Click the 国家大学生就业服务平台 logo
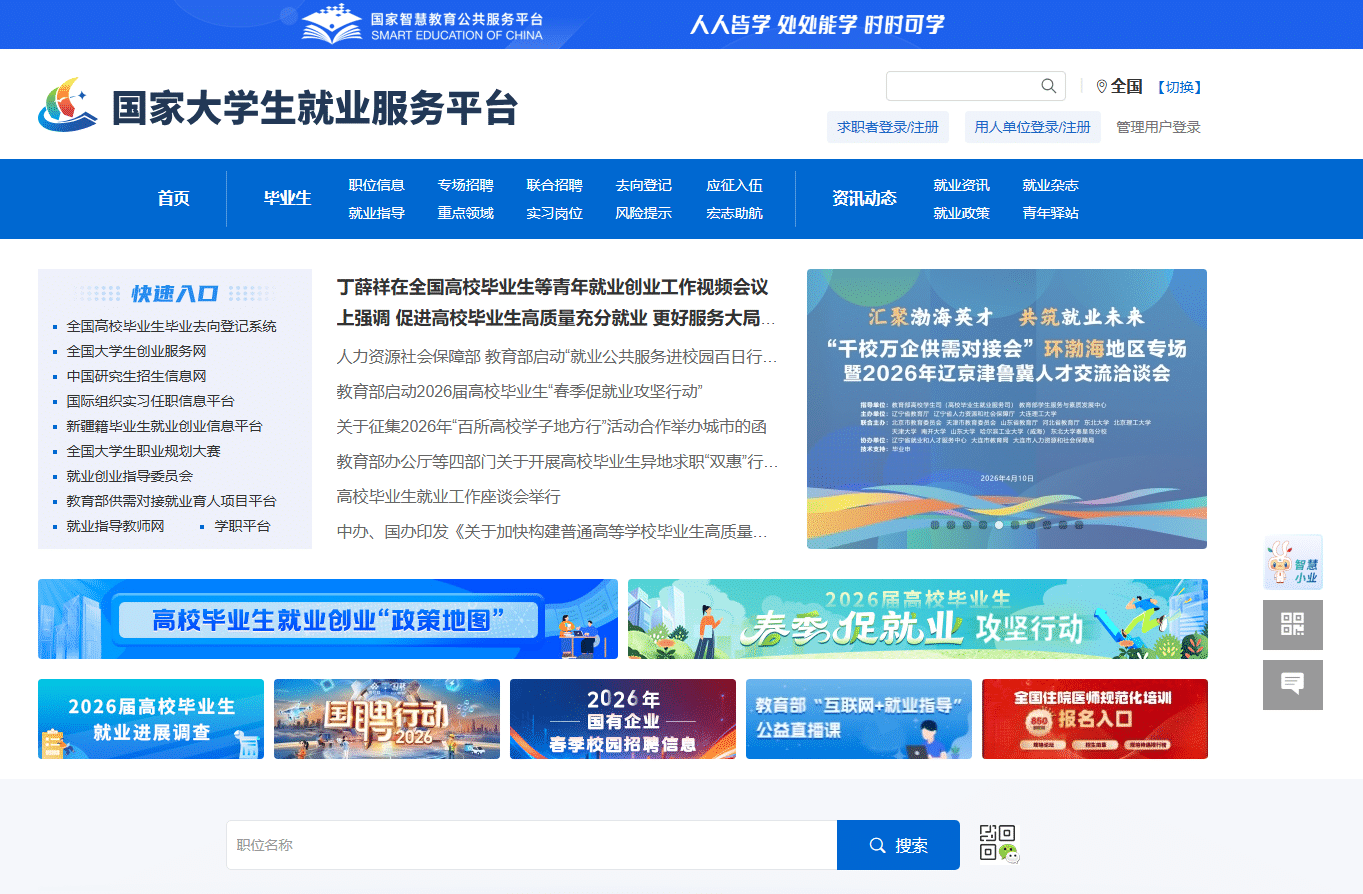 (x=280, y=105)
